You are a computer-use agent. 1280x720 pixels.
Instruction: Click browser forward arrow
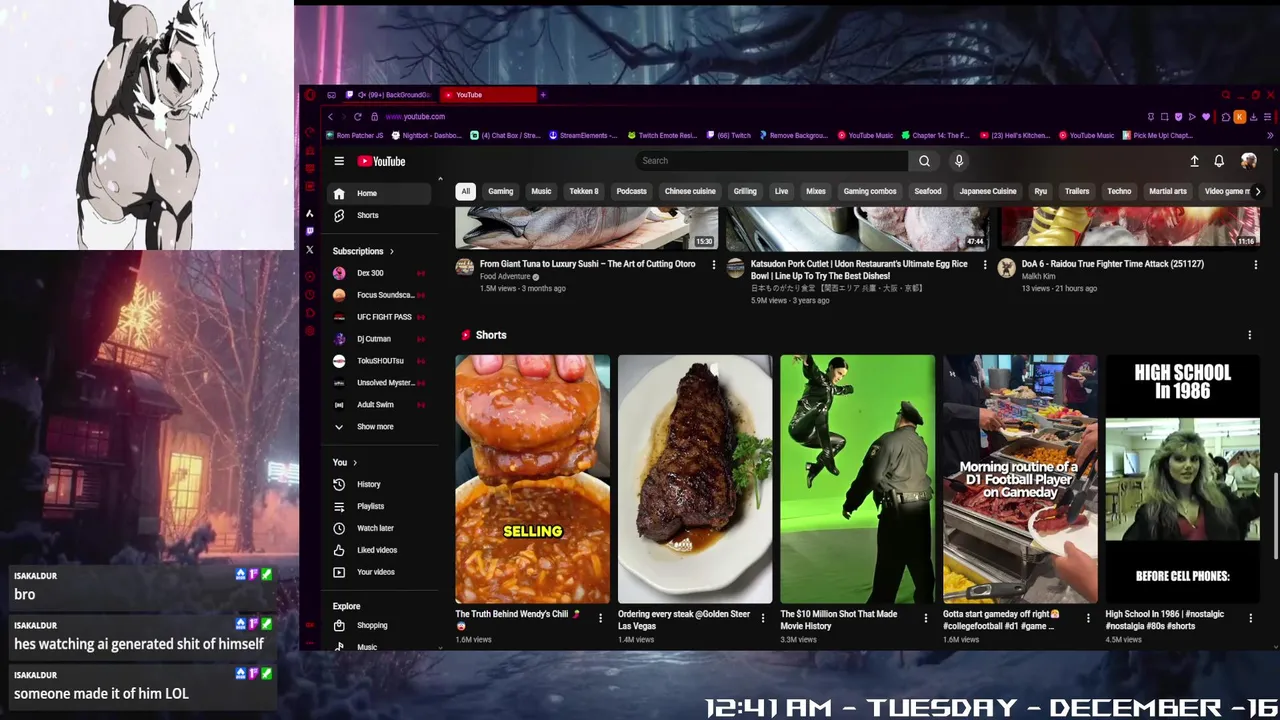(x=343, y=117)
